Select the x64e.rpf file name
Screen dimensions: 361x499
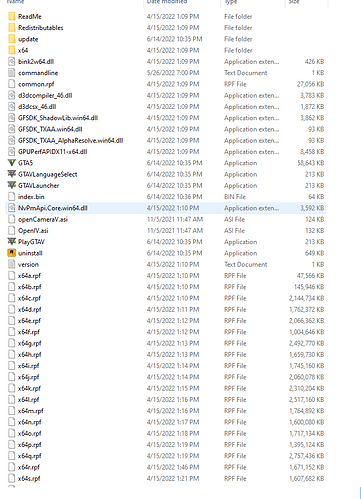click(29, 321)
